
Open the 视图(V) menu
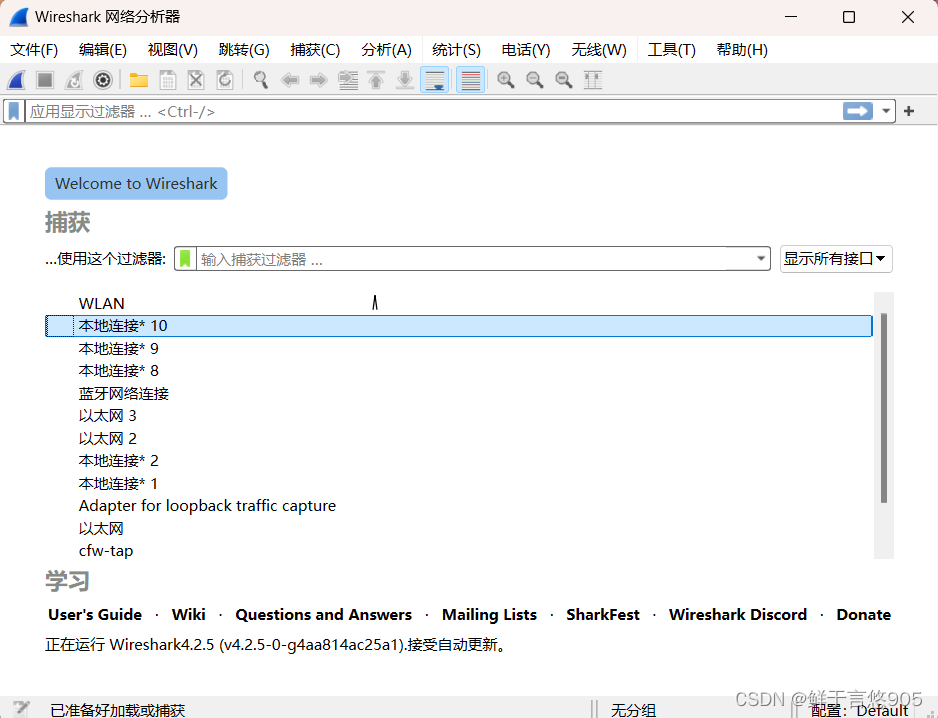click(173, 50)
